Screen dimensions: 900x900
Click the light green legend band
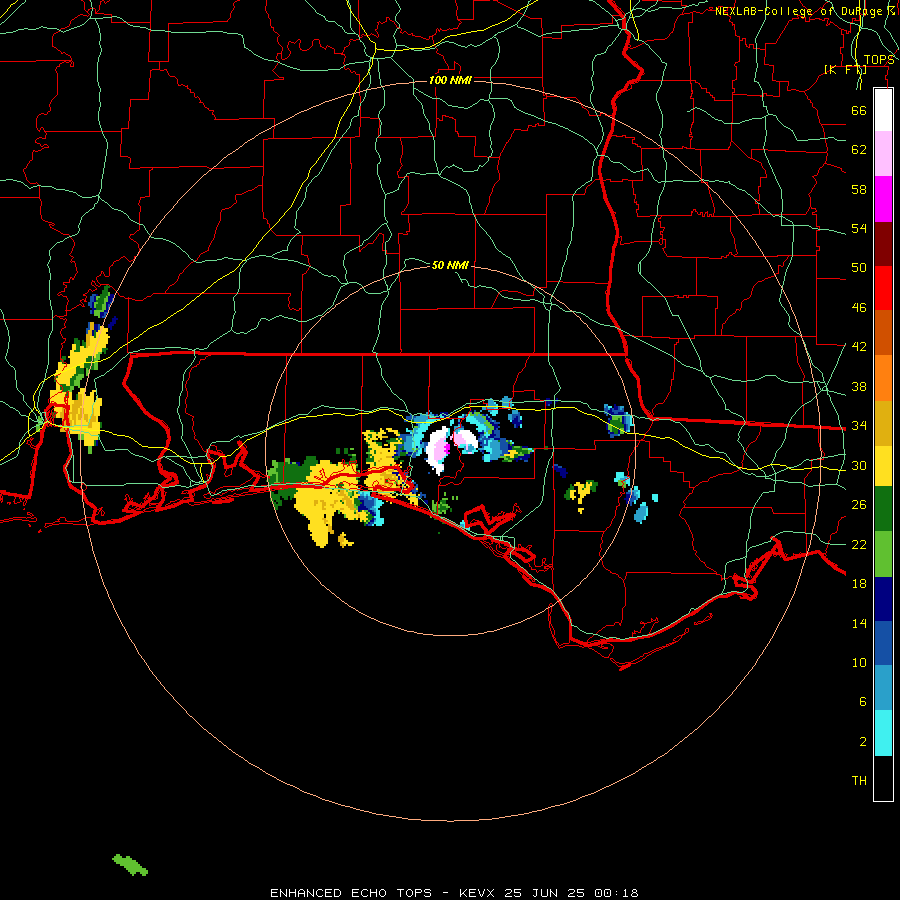[883, 554]
